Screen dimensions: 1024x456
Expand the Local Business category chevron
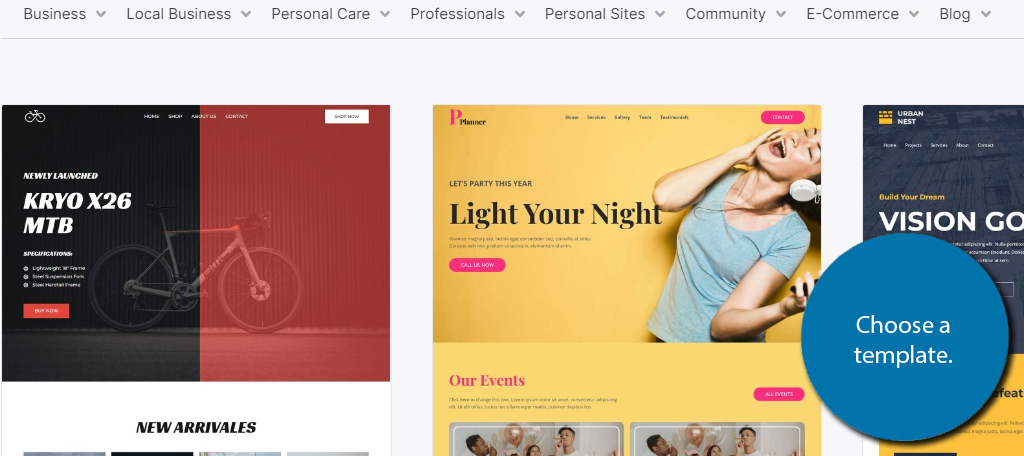(x=246, y=14)
